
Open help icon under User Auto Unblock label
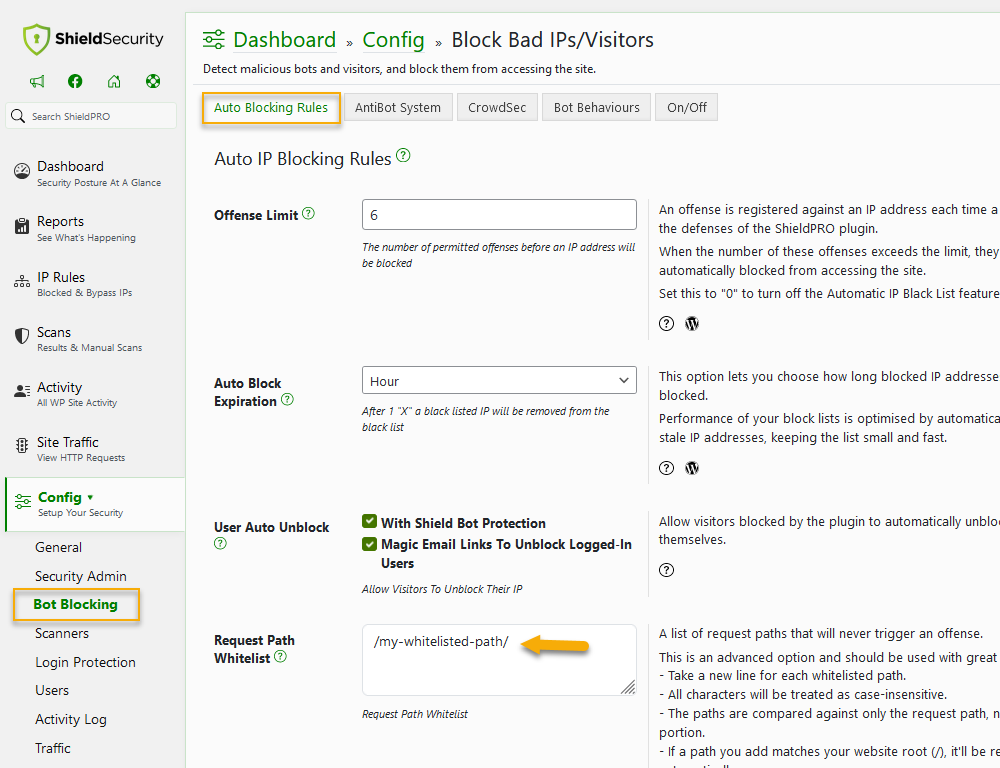(220, 543)
